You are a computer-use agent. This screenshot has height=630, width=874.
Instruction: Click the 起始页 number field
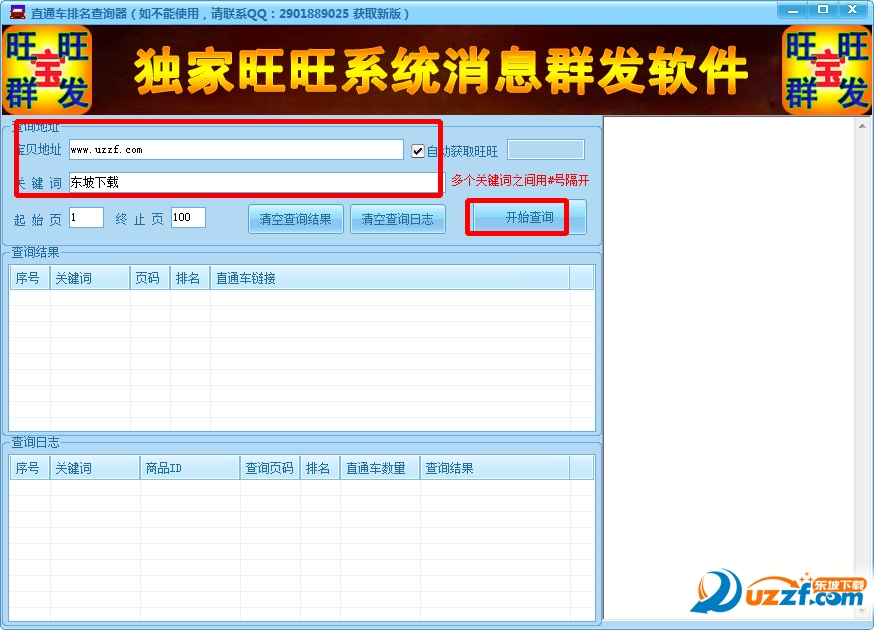pyautogui.click(x=86, y=217)
